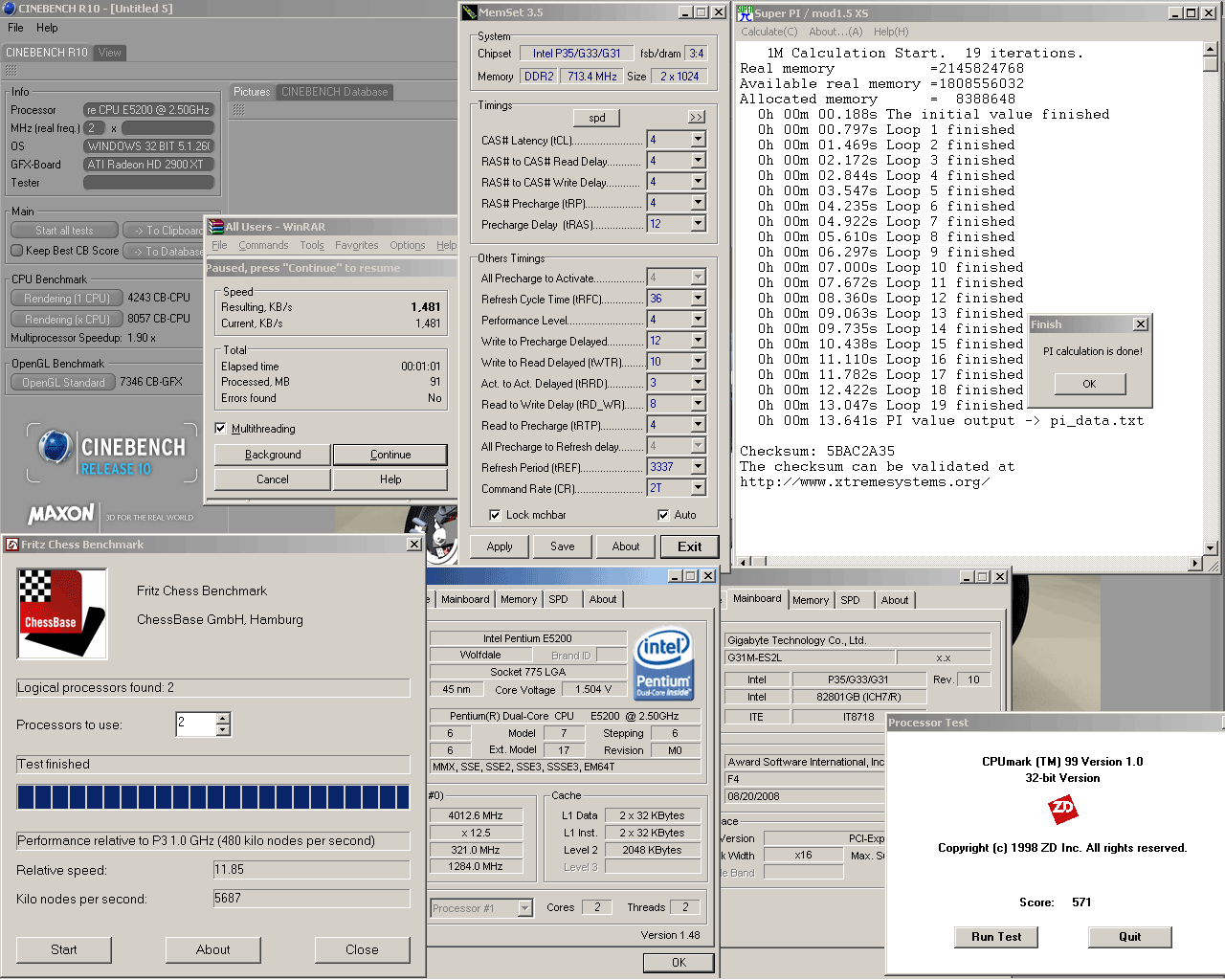Open the CAS# Latency (tCL) dropdown
The image size is (1225, 980).
click(x=698, y=140)
